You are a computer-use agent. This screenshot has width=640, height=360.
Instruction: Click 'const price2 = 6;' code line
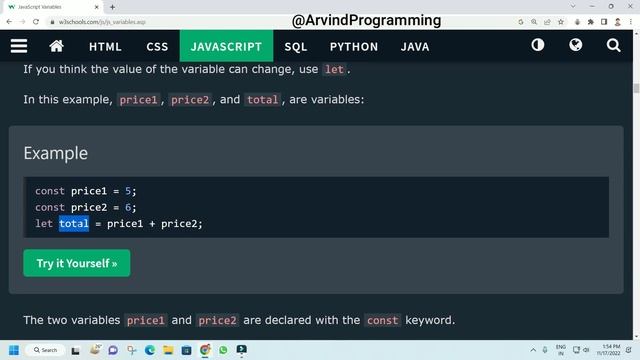click(86, 207)
